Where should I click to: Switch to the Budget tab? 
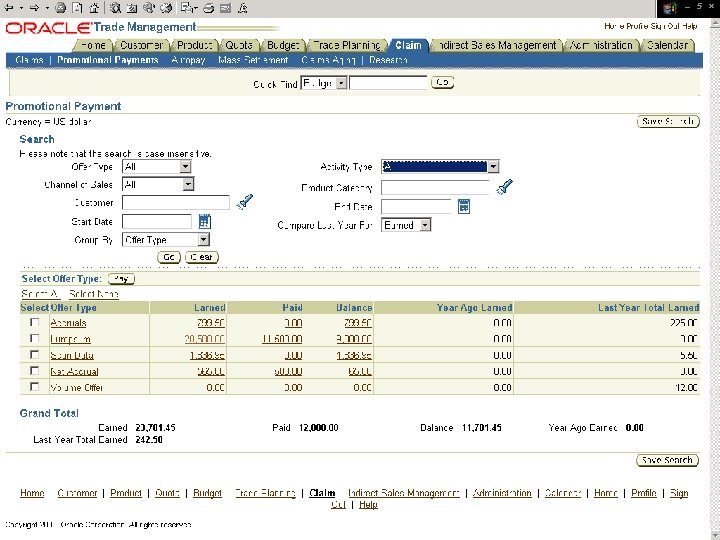[x=283, y=45]
